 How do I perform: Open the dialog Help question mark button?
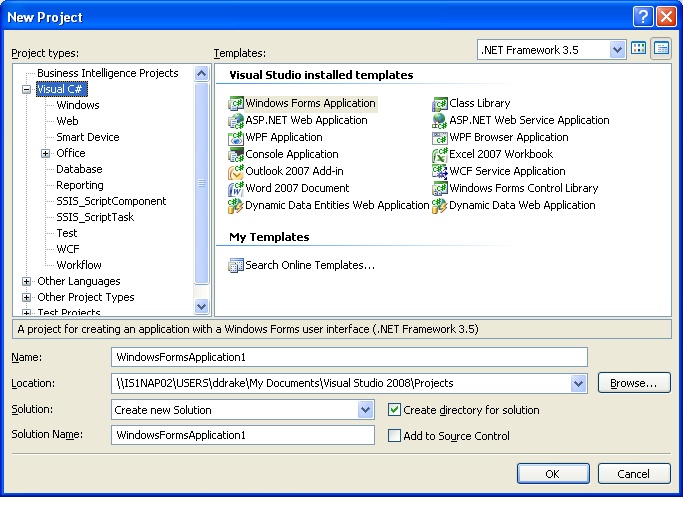point(642,17)
